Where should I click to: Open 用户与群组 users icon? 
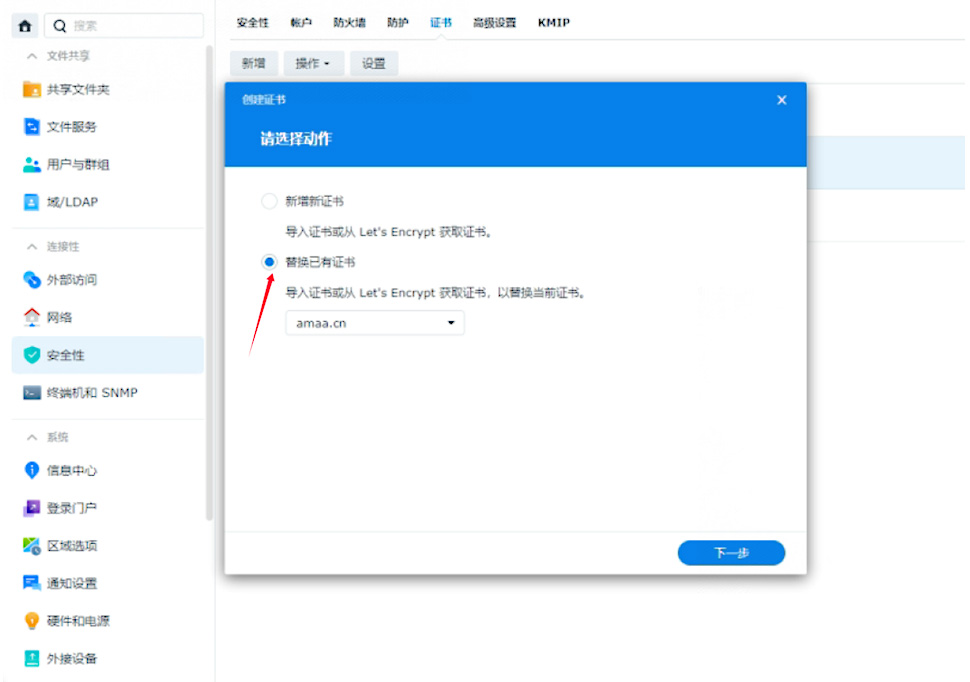click(32, 165)
